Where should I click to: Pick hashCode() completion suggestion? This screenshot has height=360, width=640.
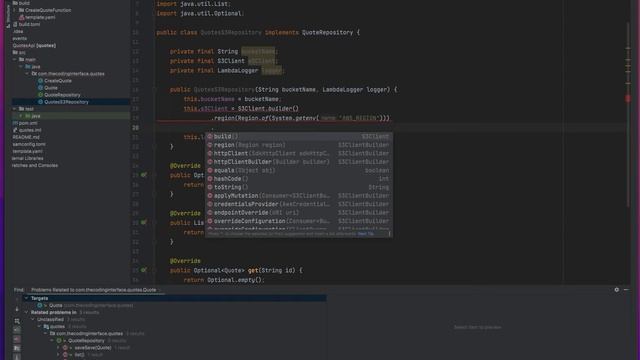299,179
